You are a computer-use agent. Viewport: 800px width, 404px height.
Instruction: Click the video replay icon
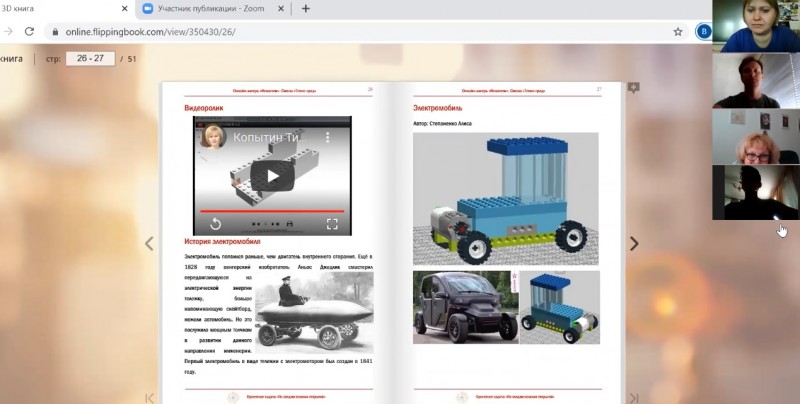(214, 224)
